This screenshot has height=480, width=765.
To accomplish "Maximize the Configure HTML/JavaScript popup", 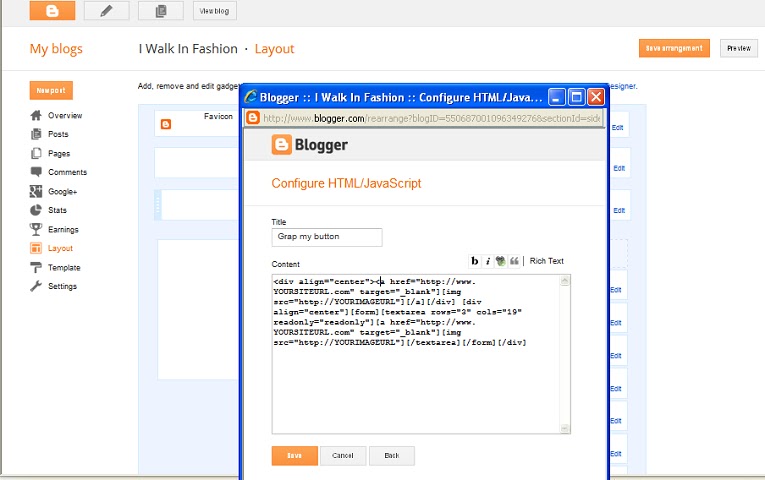I will pos(576,97).
